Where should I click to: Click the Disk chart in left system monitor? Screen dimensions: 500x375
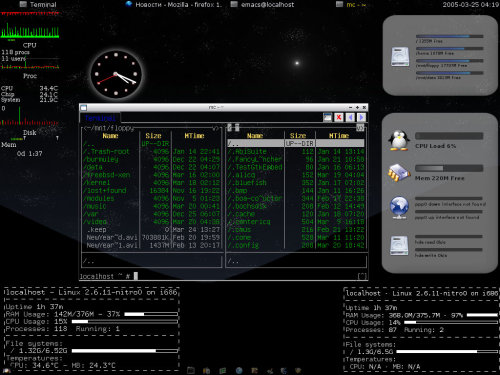29,117
